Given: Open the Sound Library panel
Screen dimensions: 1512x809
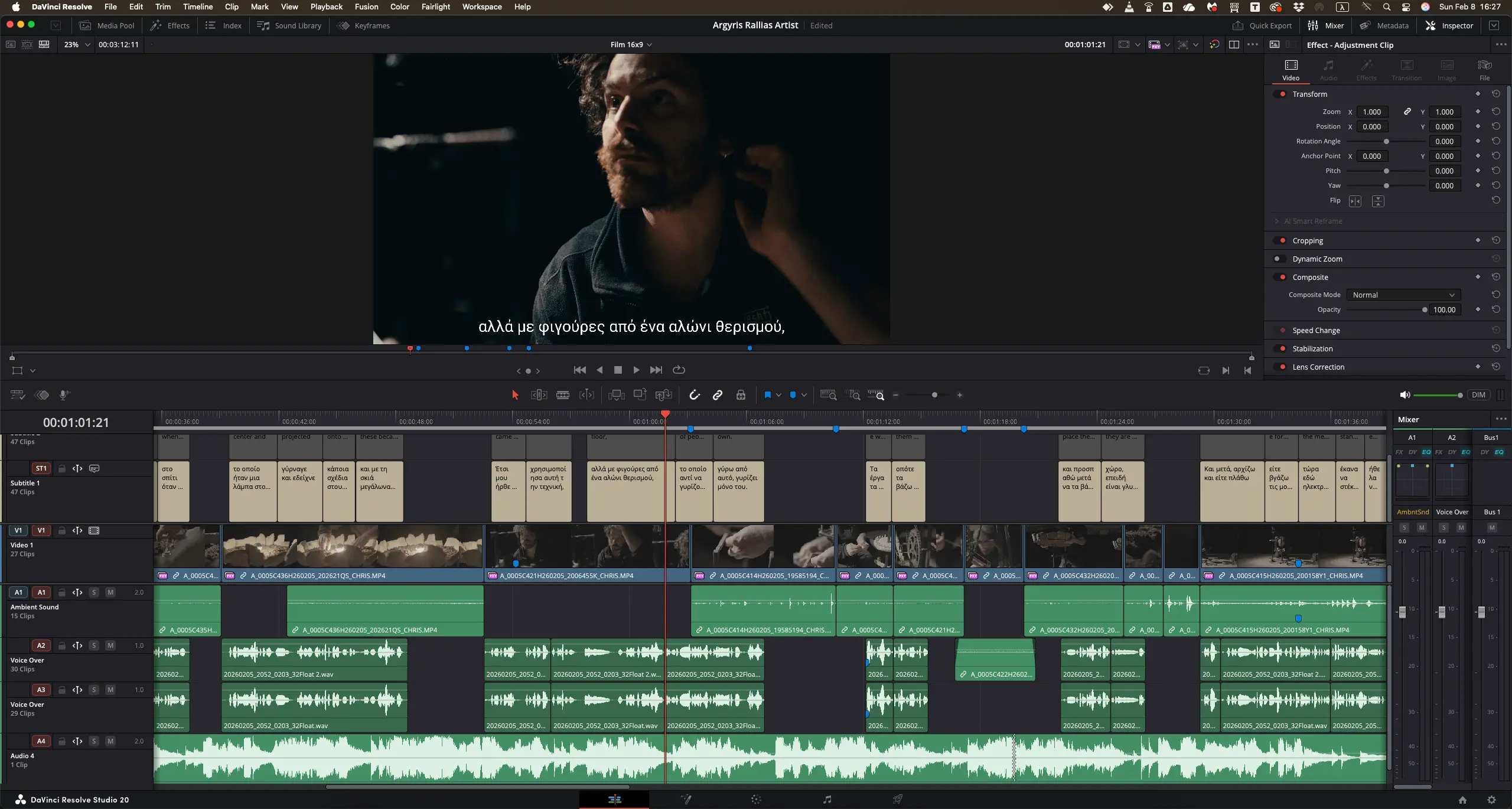Looking at the screenshot, I should pyautogui.click(x=289, y=25).
